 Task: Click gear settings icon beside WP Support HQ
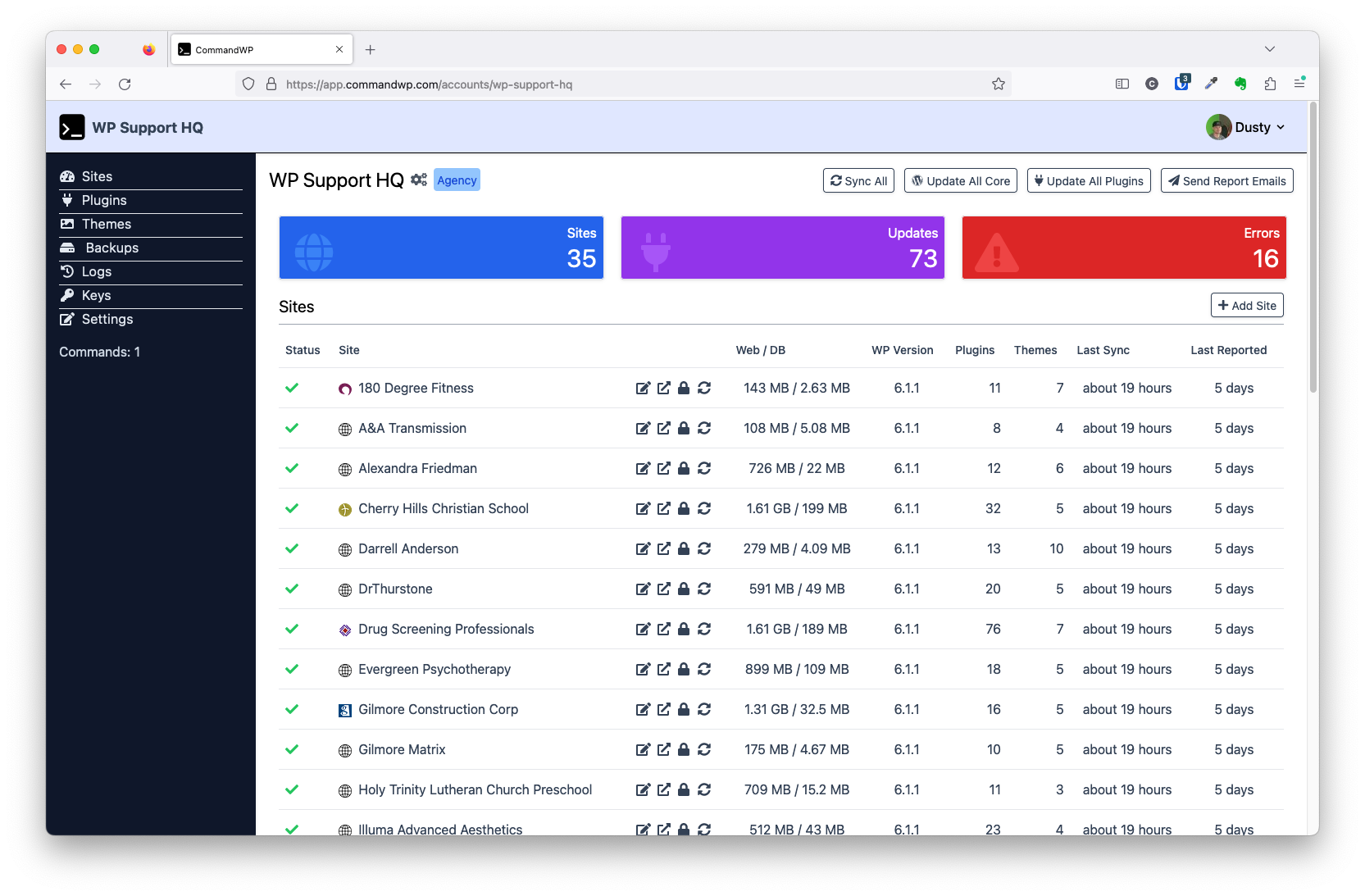pos(419,180)
